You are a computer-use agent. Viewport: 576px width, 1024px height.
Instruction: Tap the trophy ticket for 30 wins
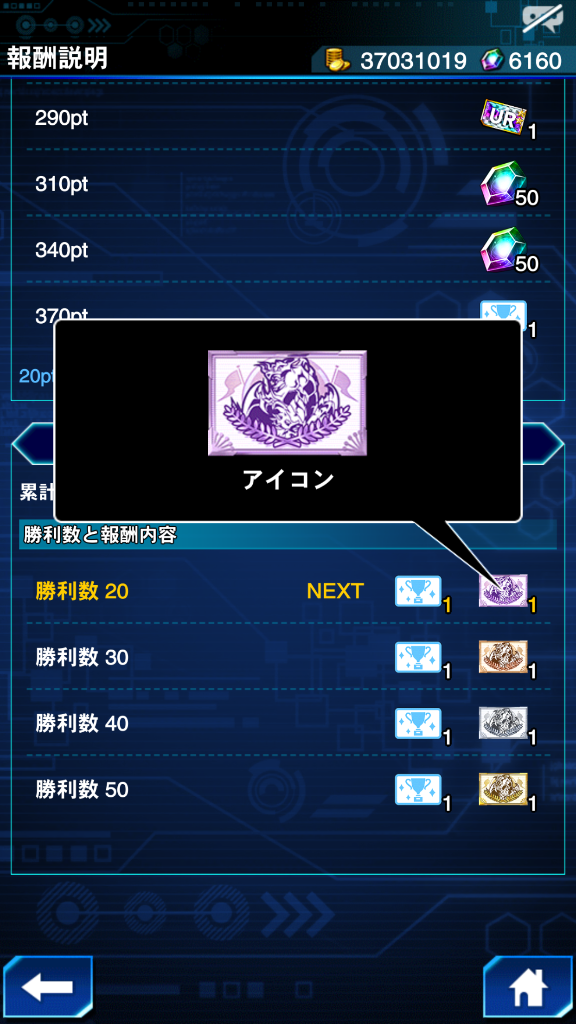[x=418, y=658]
